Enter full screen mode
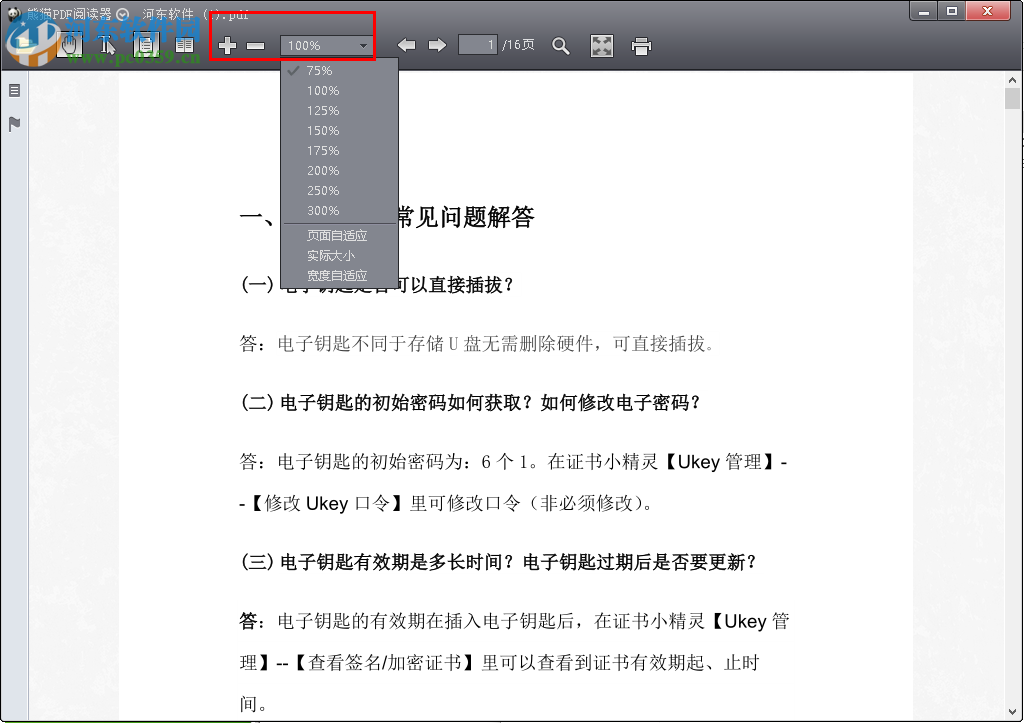Image resolution: width=1024 pixels, height=723 pixels. [x=601, y=45]
